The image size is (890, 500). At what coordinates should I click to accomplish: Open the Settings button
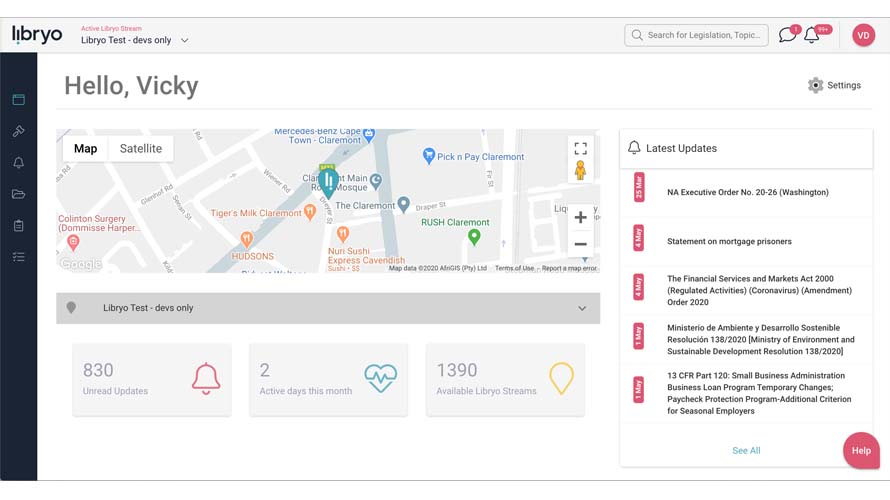click(x=834, y=85)
